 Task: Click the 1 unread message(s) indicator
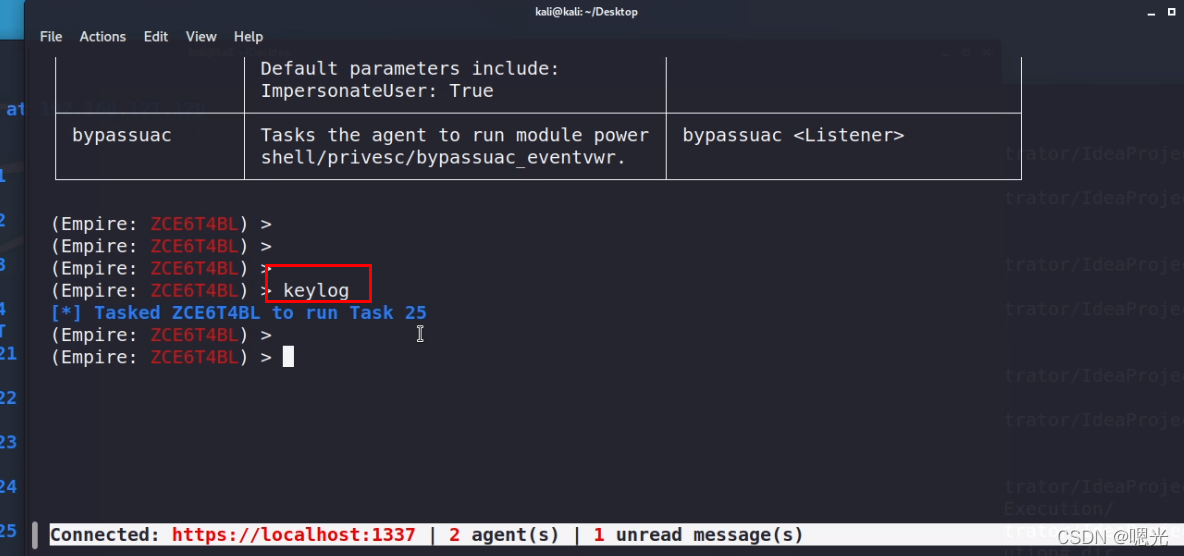tap(698, 535)
